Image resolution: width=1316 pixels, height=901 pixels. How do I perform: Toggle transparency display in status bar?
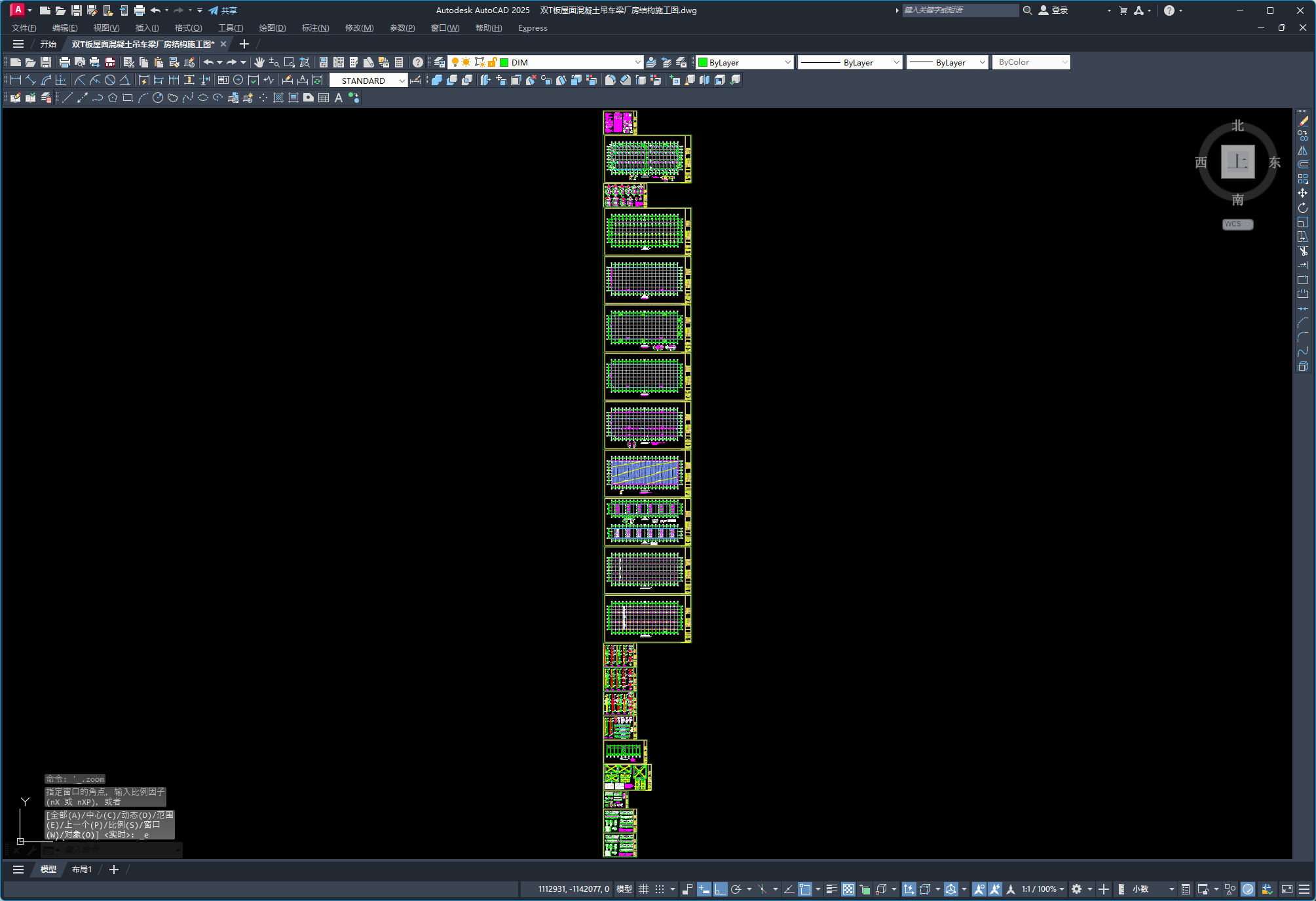[848, 889]
